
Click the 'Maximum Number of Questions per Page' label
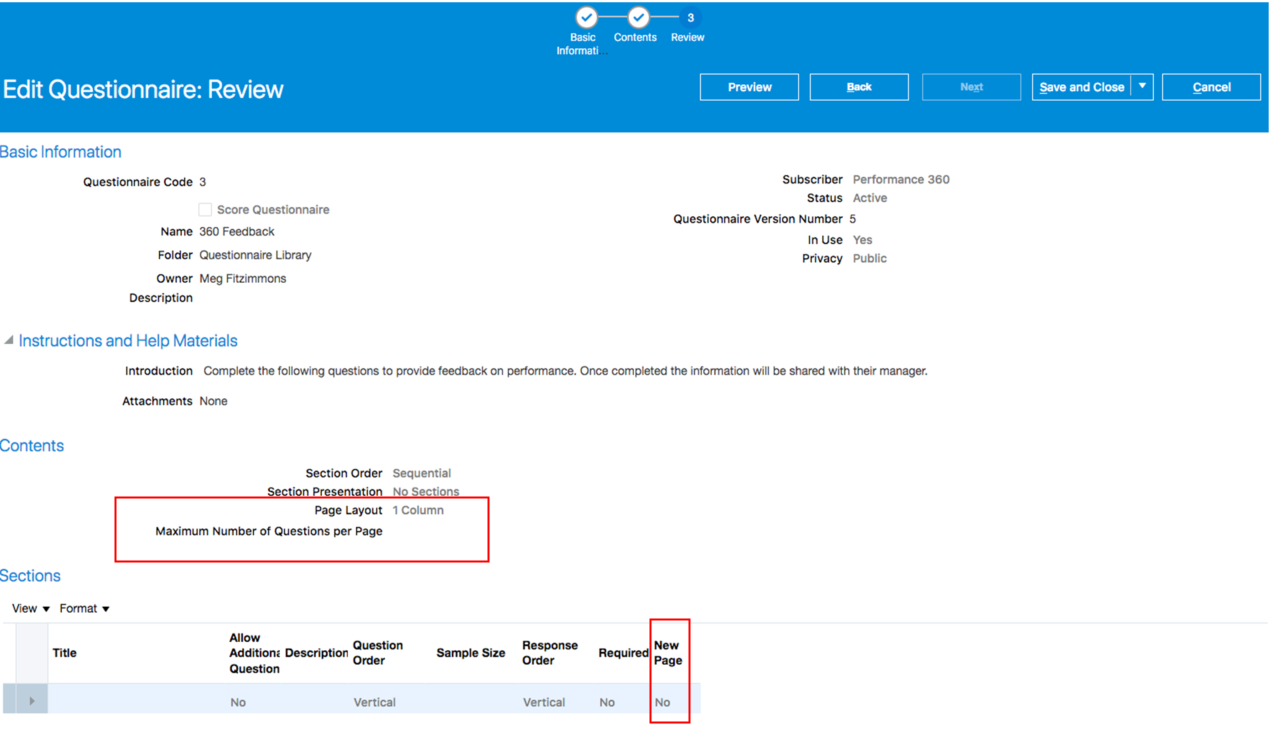[x=268, y=531]
